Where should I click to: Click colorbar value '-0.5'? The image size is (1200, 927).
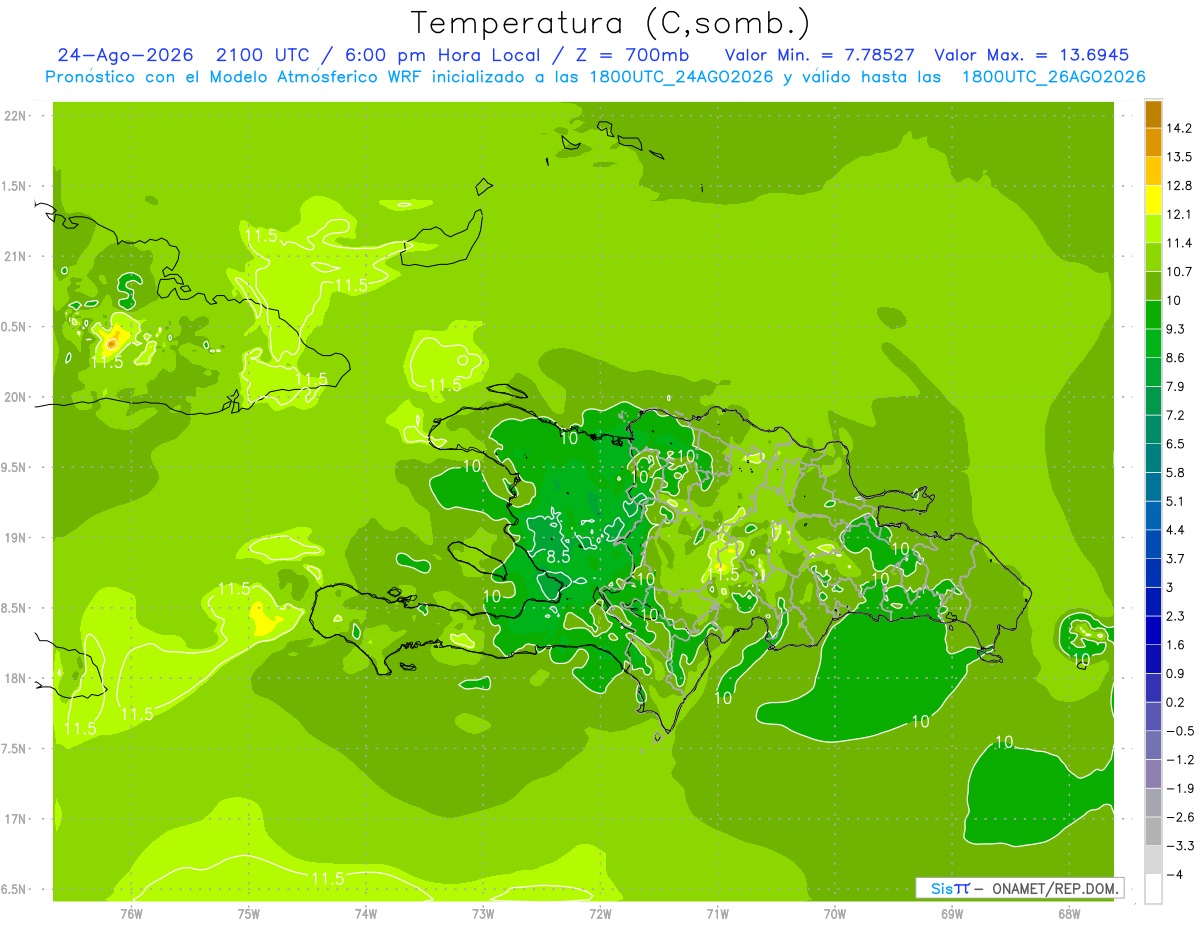1180,731
